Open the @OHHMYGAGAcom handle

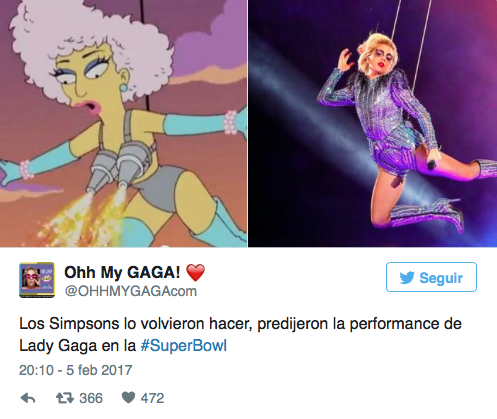(x=131, y=291)
